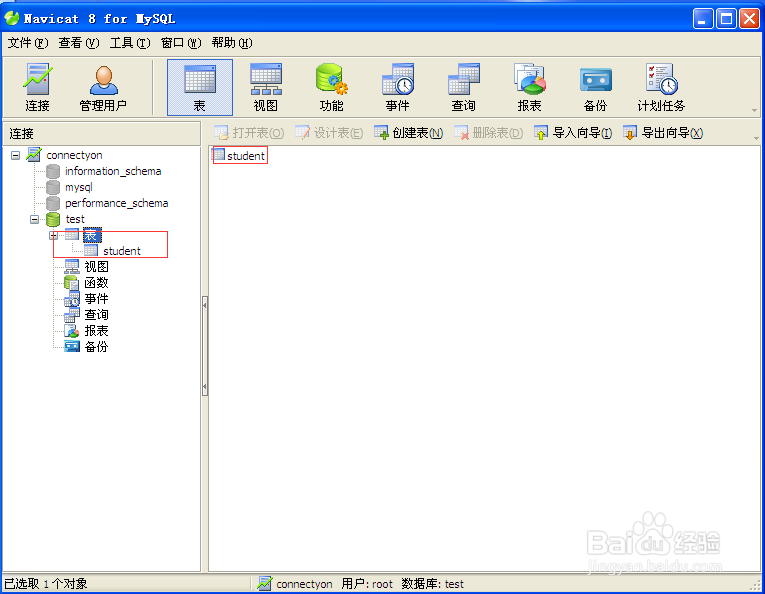The image size is (765, 594).
Task: Select 报表 node in tree
Action: [96, 331]
